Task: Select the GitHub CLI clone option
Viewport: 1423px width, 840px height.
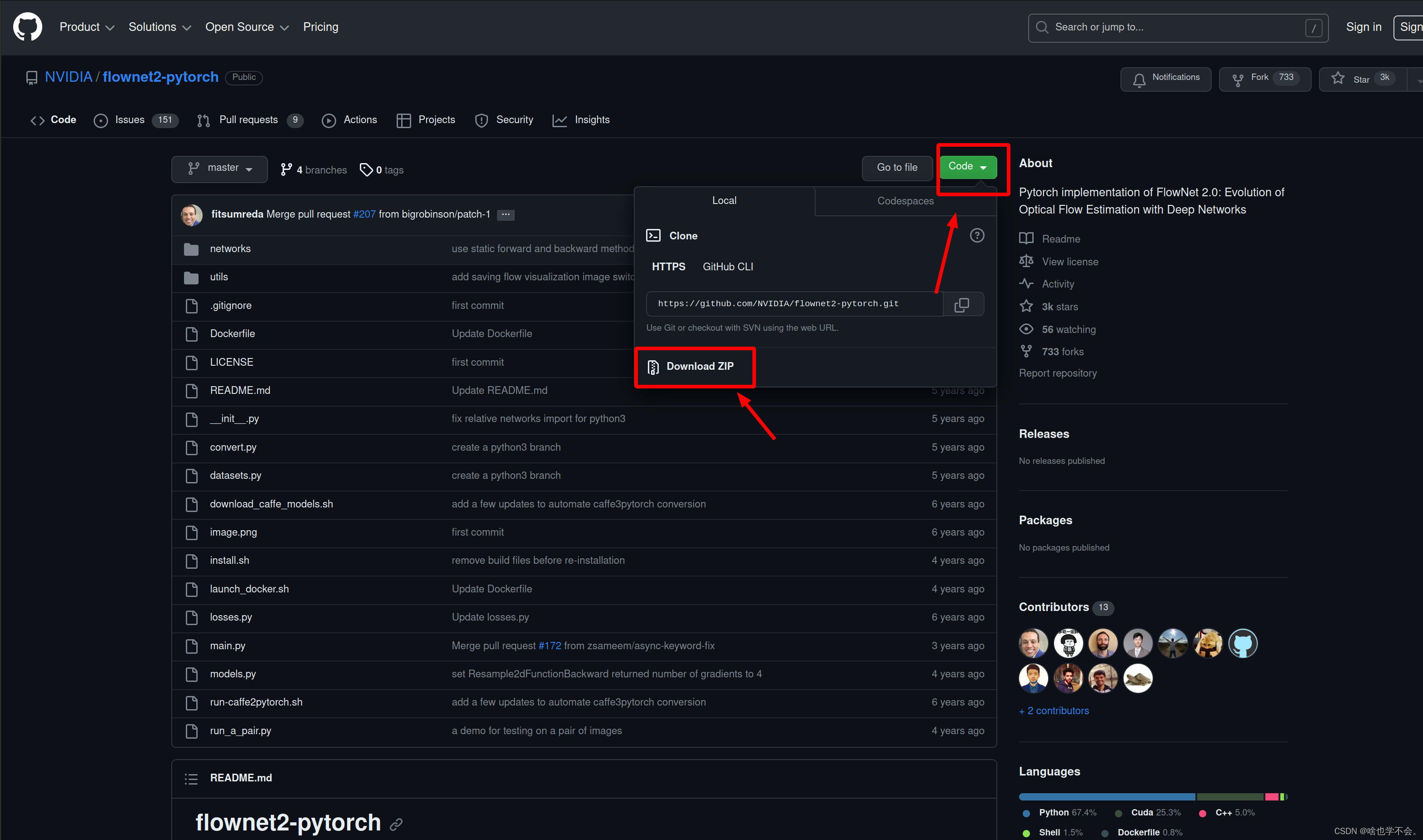Action: pos(728,267)
